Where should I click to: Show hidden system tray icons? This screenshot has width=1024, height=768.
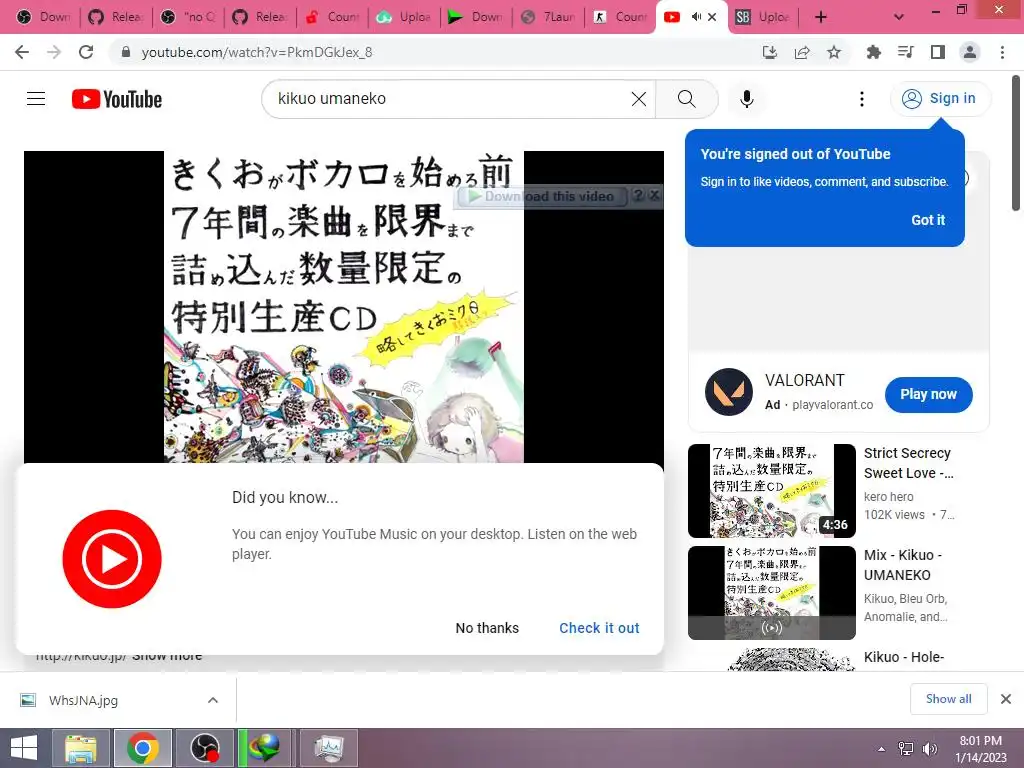pyautogui.click(x=882, y=748)
